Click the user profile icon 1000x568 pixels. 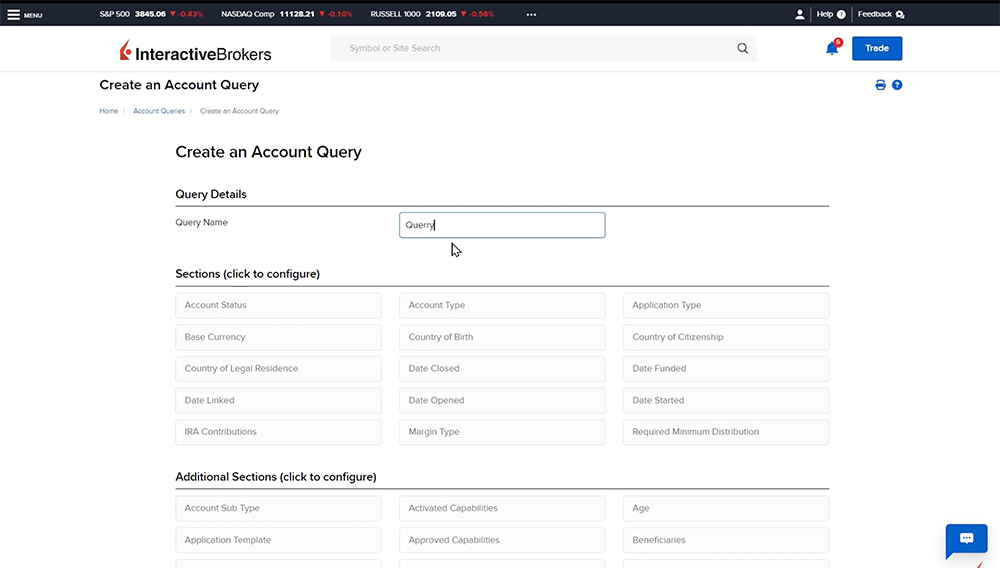pos(799,15)
